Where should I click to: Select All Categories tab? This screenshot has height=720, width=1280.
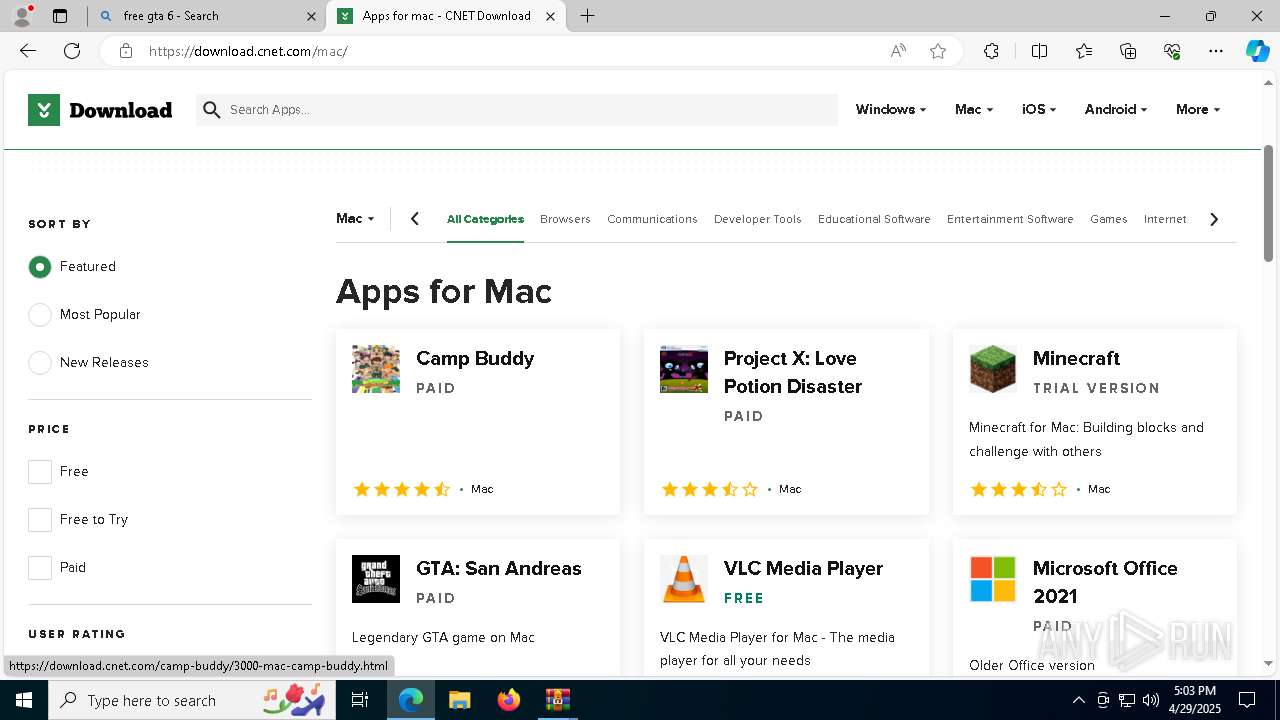click(485, 219)
